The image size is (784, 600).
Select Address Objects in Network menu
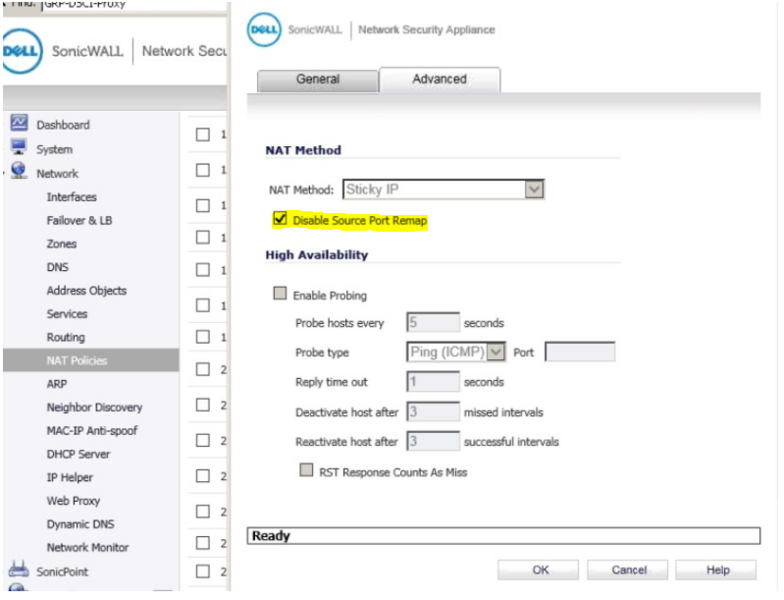click(x=86, y=290)
